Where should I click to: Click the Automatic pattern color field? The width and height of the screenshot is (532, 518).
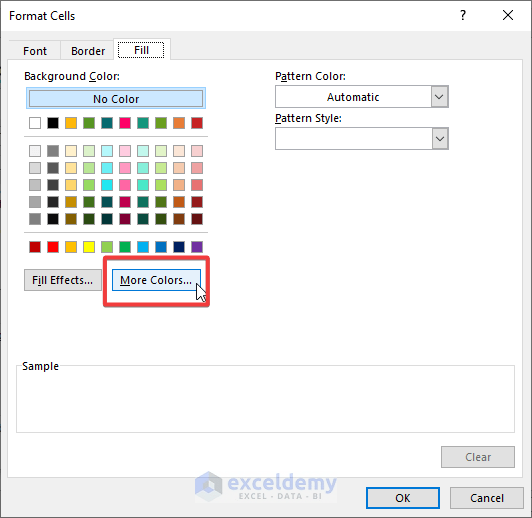pos(353,97)
